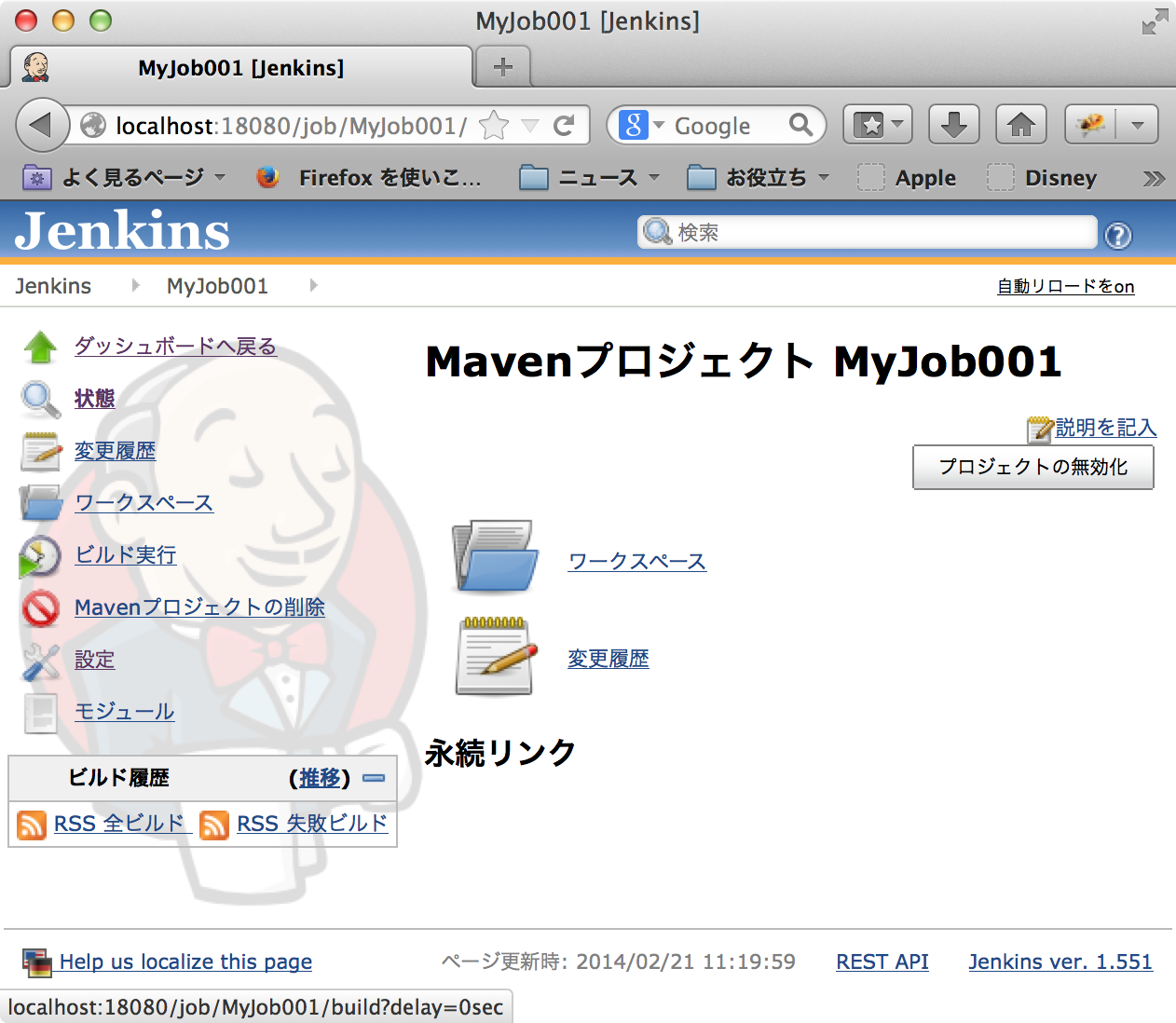This screenshot has height=1023, width=1176.
Task: Open the downloads arrow button
Action: tap(953, 125)
